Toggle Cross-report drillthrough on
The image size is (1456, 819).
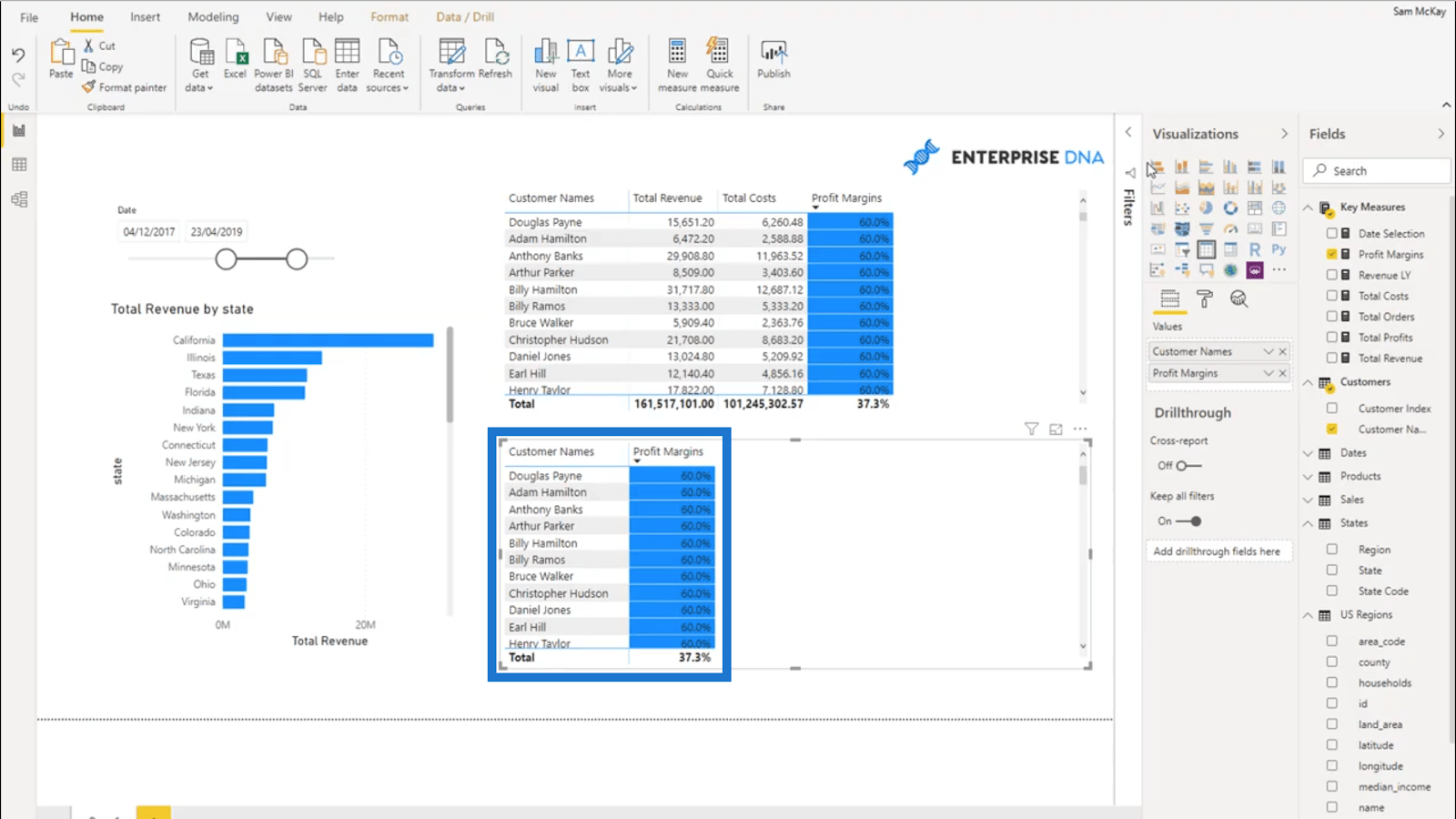pos(1187,465)
